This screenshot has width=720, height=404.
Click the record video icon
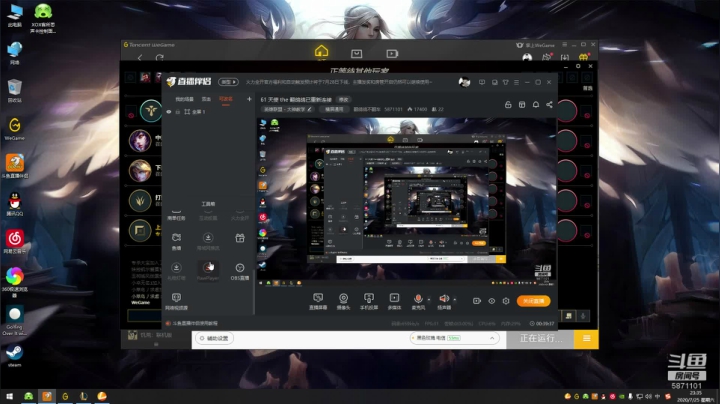tap(477, 301)
